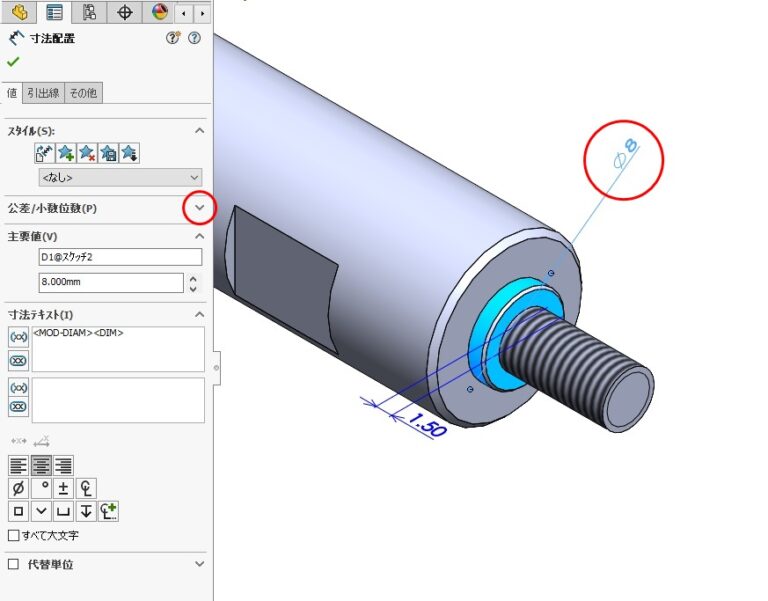Increase the 8.000mm value with up arrow
This screenshot has height=601, width=768.
click(193, 278)
